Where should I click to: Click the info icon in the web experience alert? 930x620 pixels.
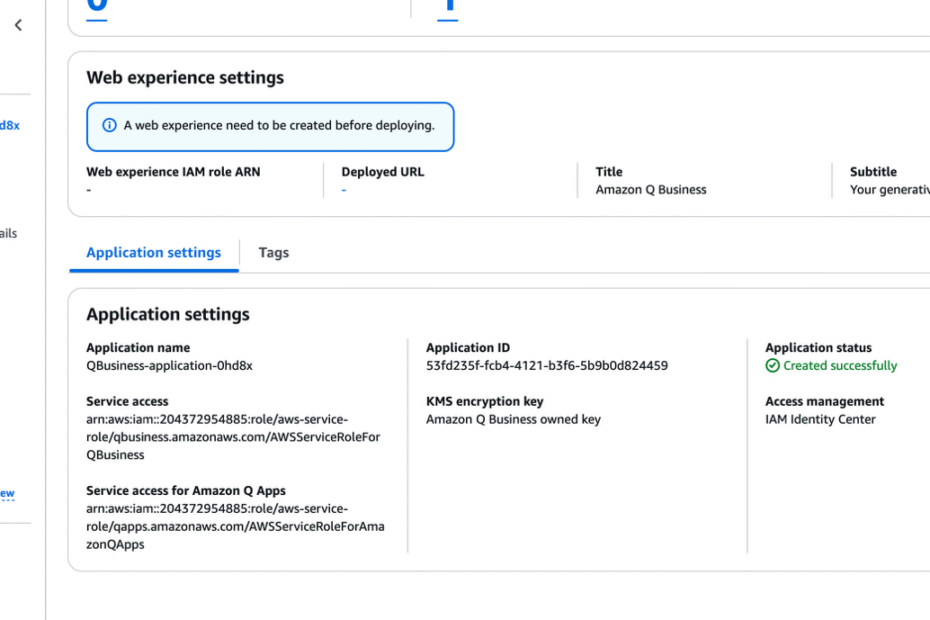point(109,125)
